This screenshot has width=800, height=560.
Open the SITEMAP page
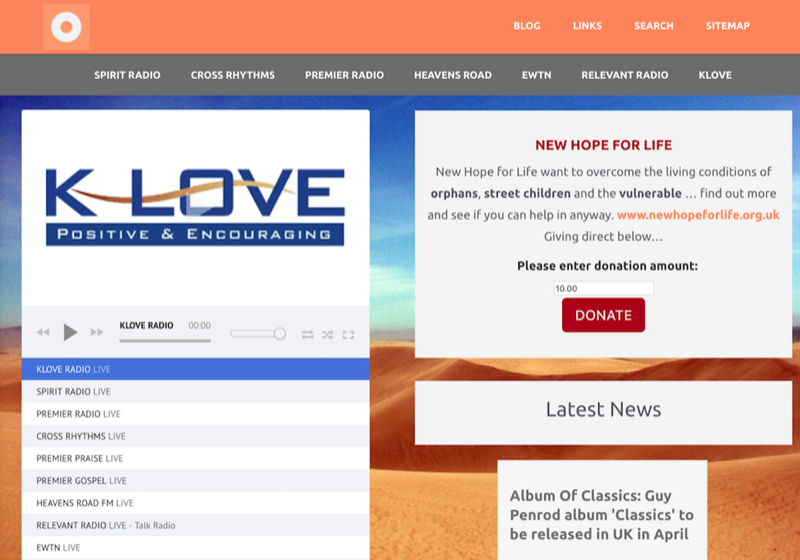[x=728, y=26]
